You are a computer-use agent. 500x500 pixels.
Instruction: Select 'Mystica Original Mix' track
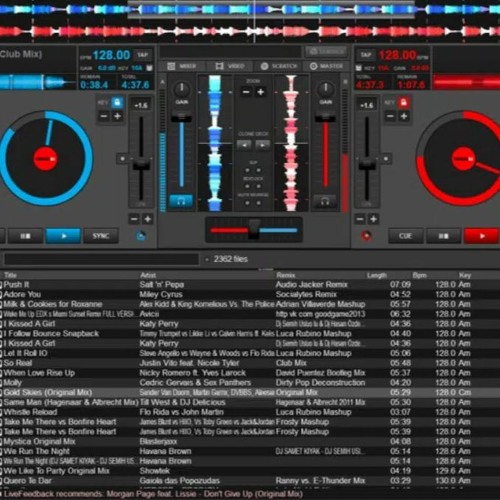click(250, 441)
